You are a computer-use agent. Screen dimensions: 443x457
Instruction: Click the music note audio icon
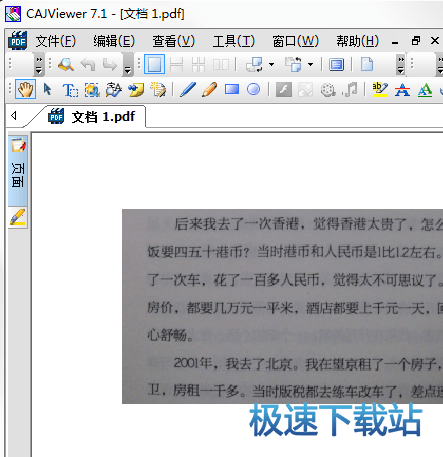(x=350, y=89)
